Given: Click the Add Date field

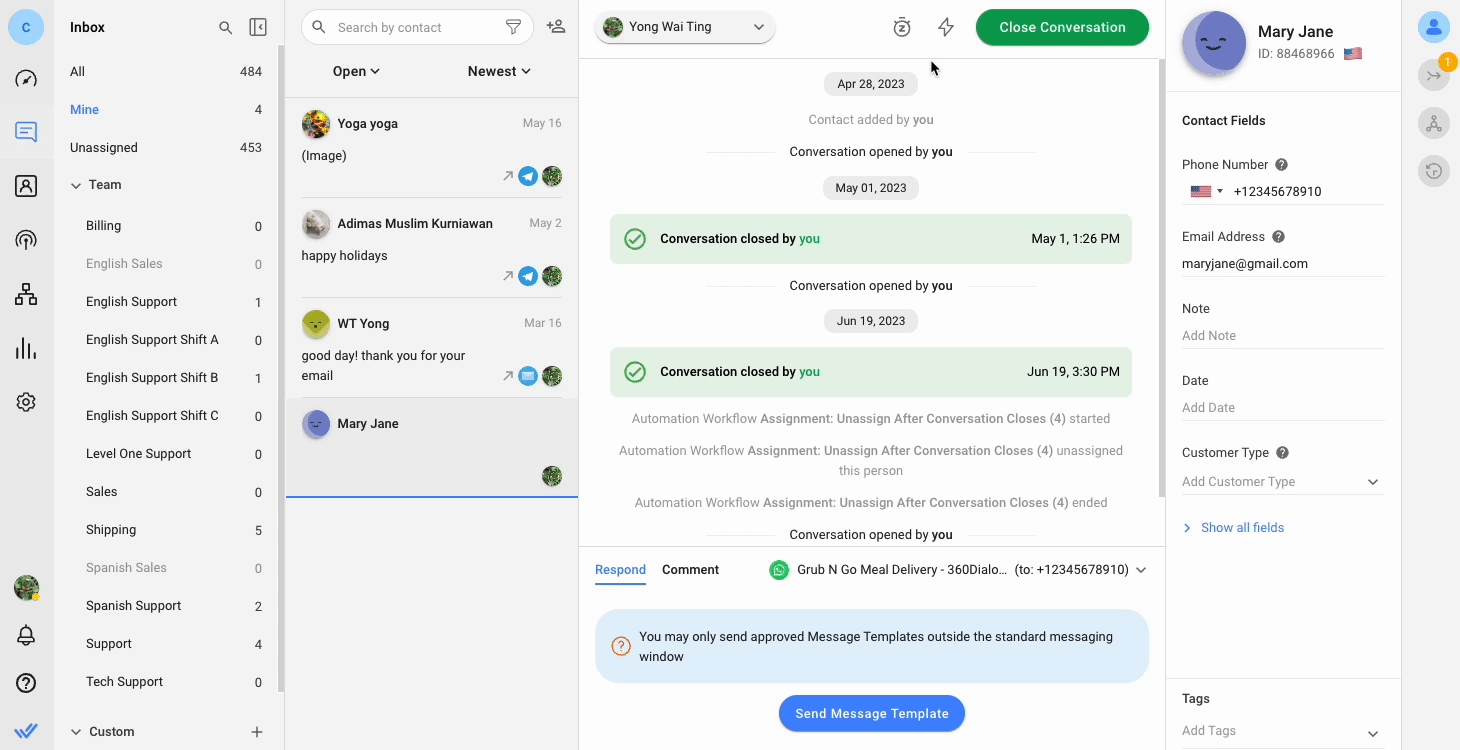Looking at the screenshot, I should pos(1282,408).
